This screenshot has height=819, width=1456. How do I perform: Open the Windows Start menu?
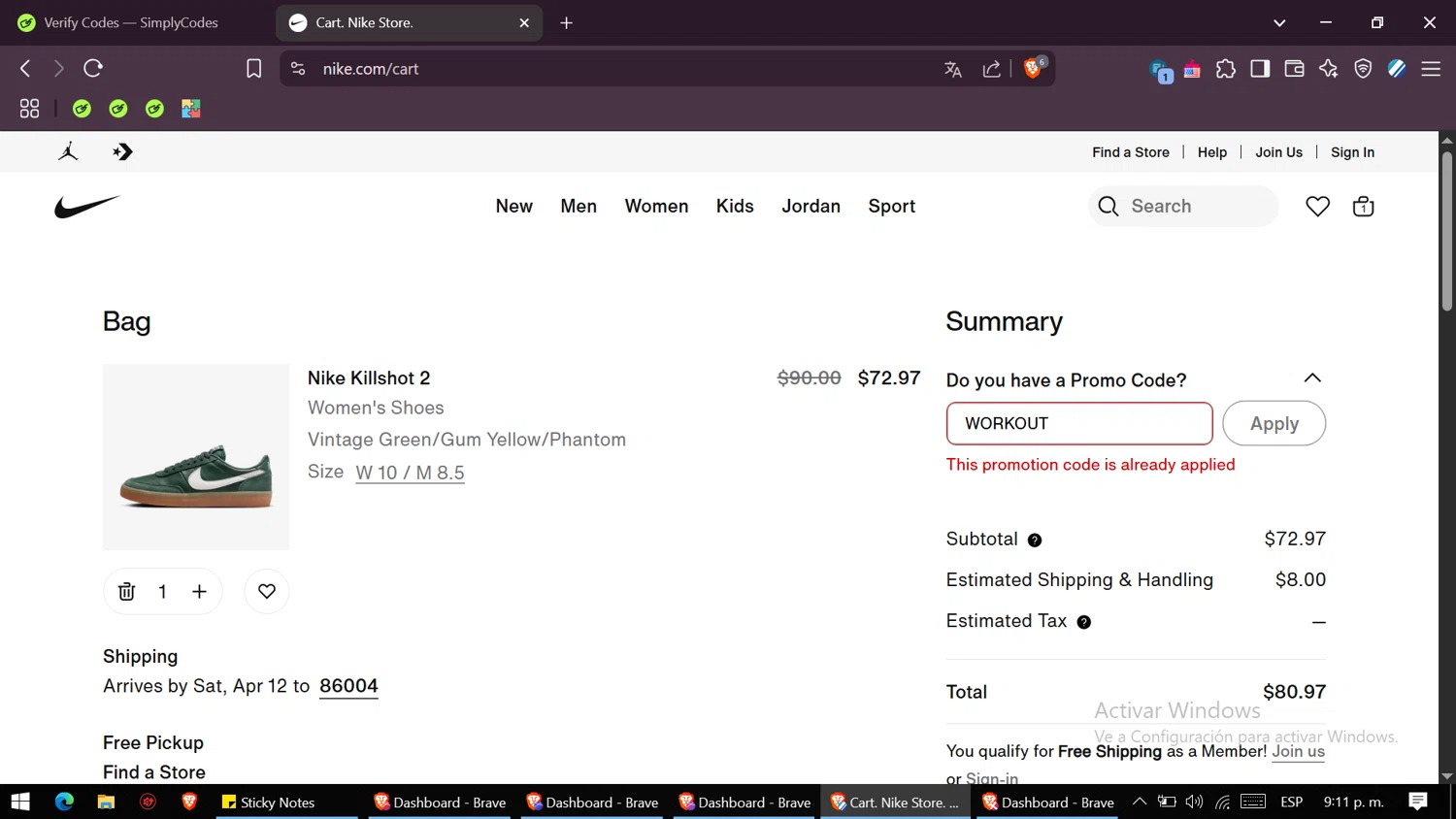click(20, 802)
